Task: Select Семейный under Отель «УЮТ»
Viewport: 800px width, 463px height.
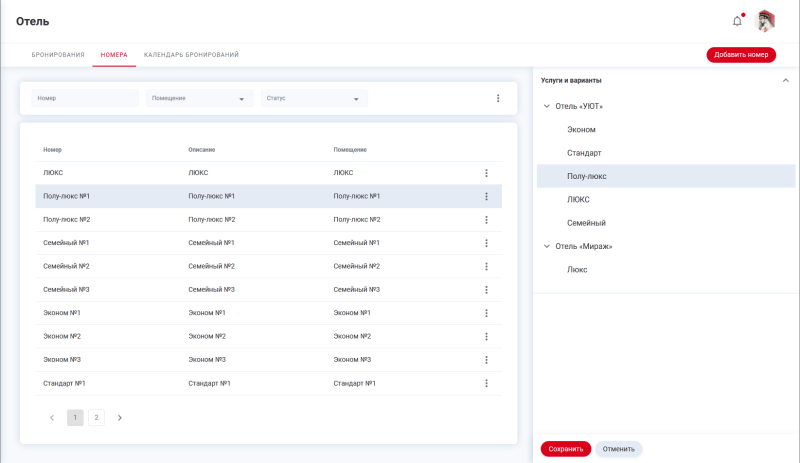Action: (586, 223)
